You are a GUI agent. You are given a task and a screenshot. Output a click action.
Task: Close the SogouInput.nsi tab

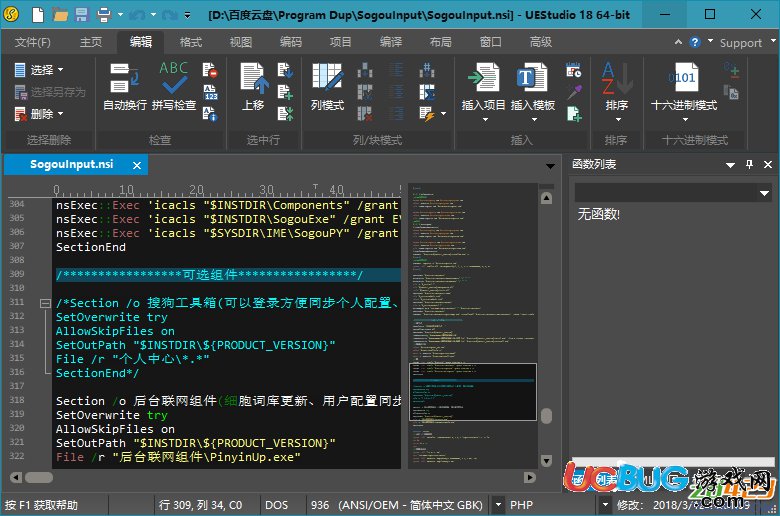137,165
